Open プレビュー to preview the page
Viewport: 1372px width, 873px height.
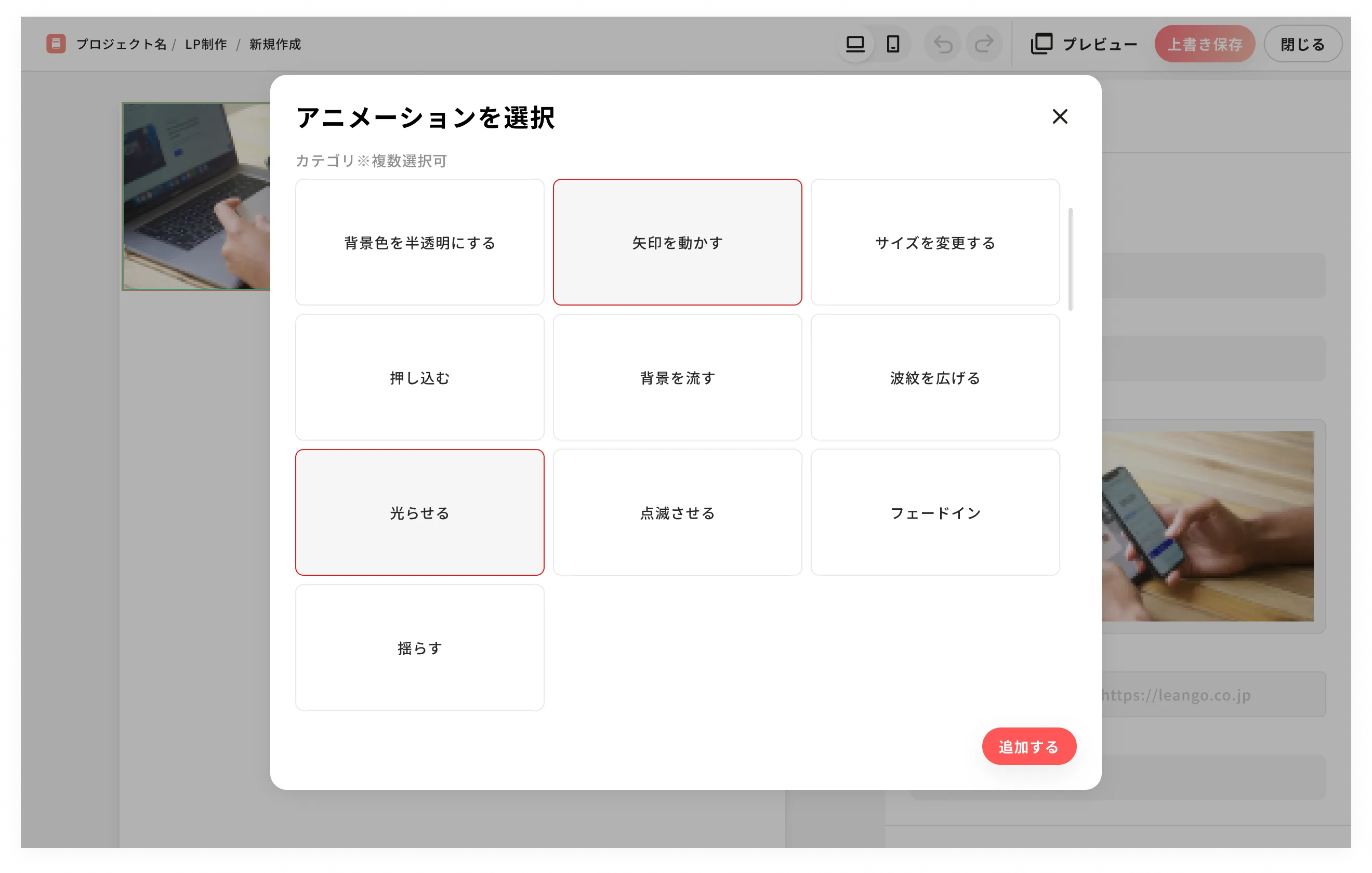tap(1083, 44)
